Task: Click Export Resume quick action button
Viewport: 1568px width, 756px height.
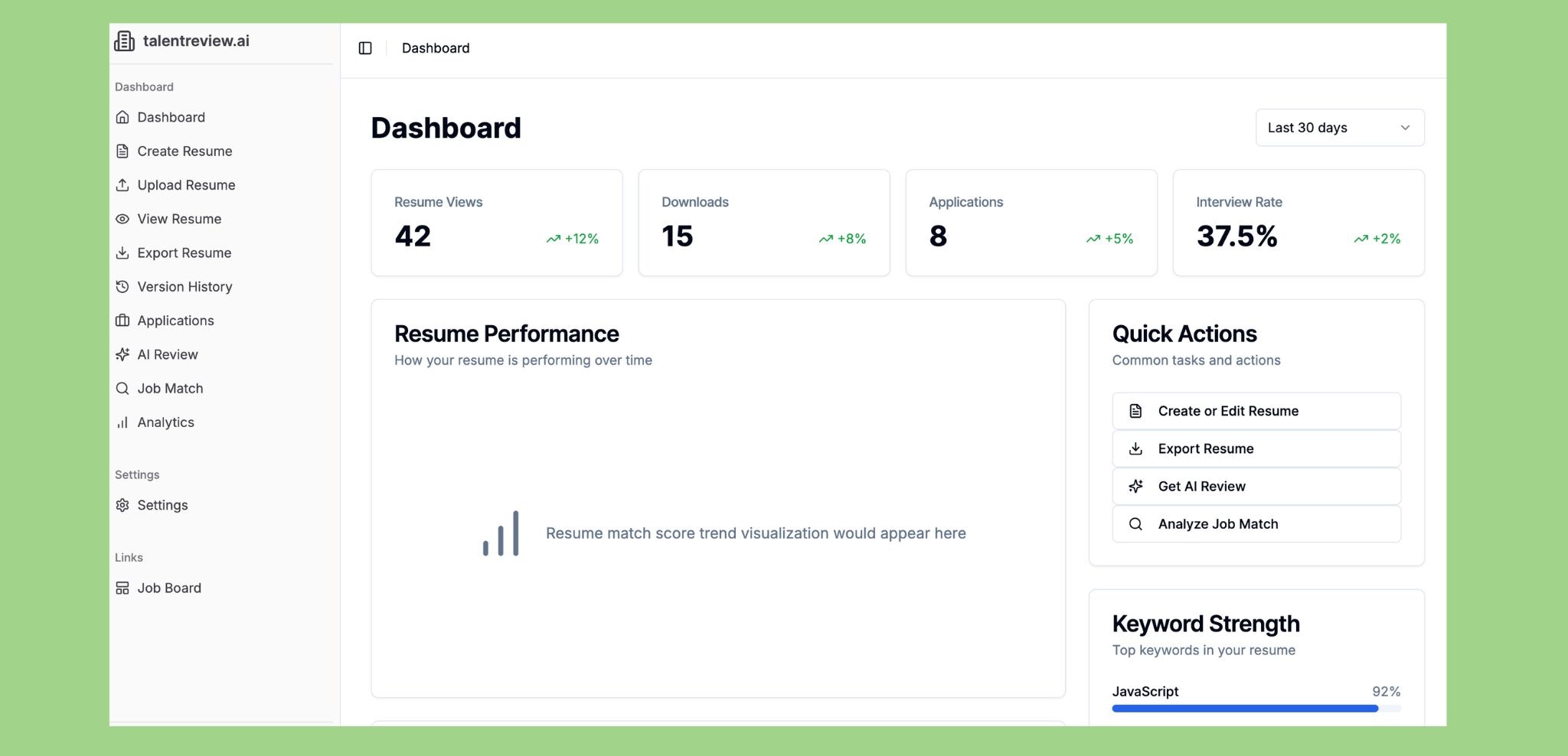Action: click(1256, 448)
